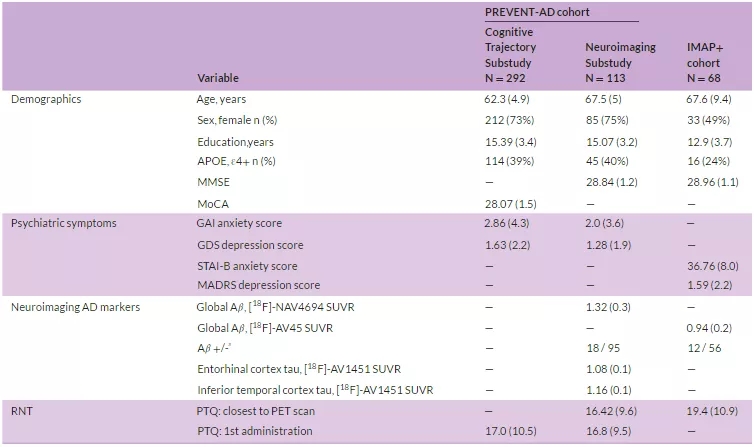754x447 pixels.
Task: Click the Variable column header
Action: [218, 78]
